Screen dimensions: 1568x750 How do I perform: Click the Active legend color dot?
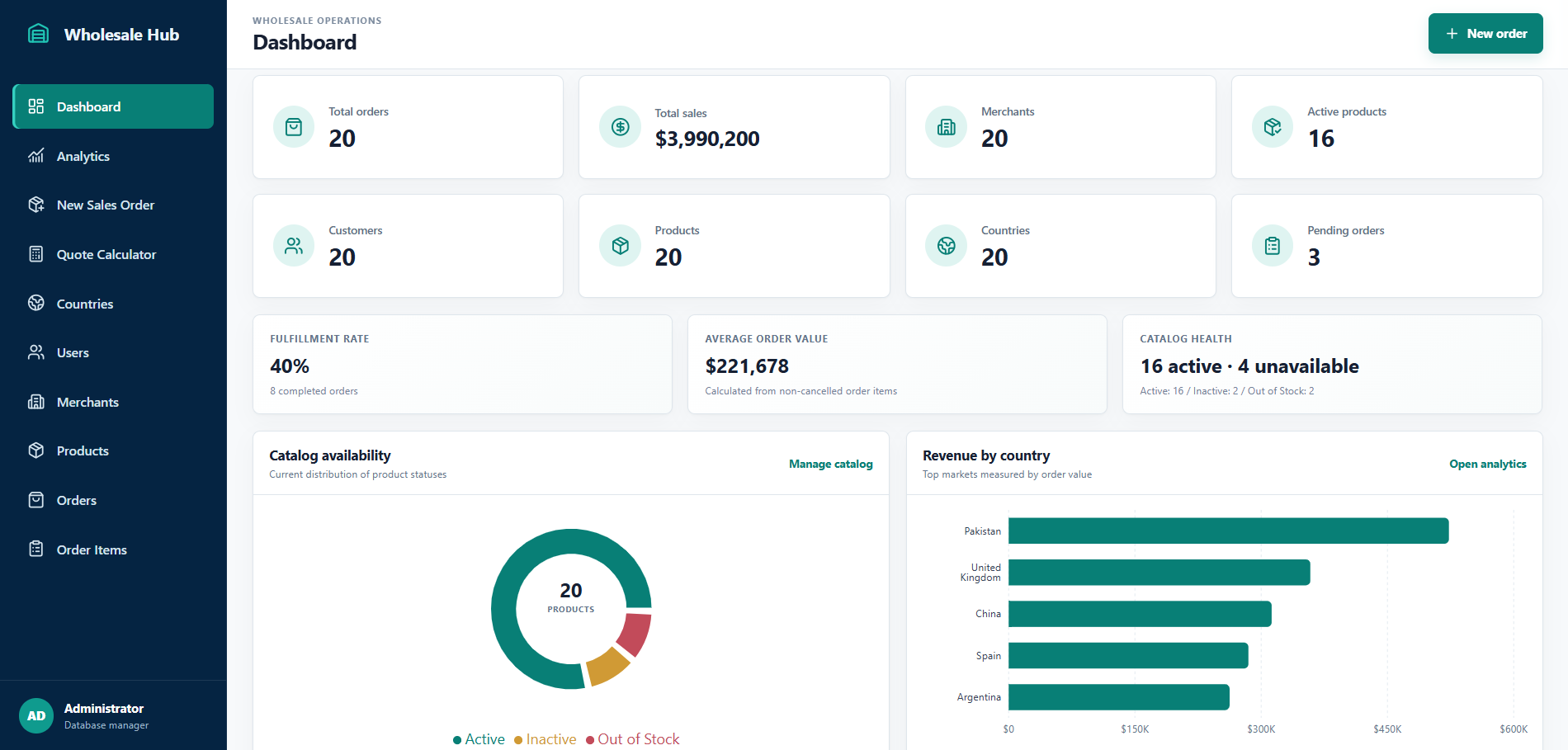point(457,740)
